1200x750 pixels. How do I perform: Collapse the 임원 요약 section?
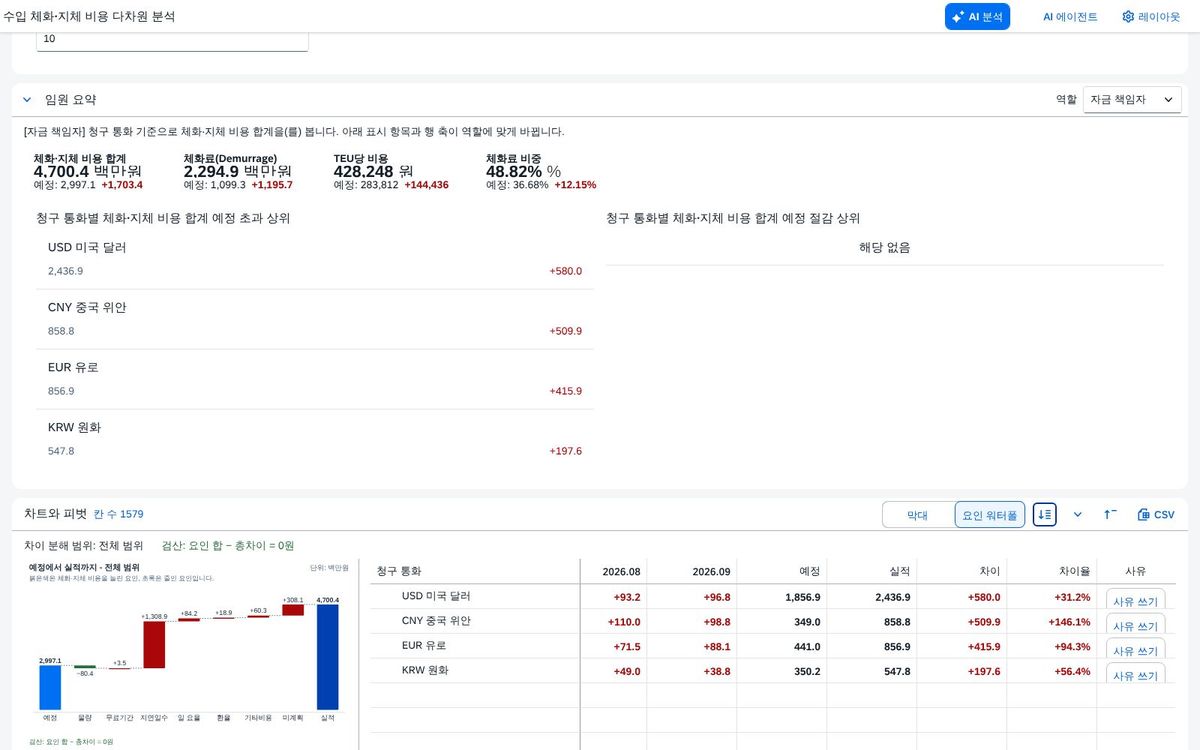click(27, 100)
